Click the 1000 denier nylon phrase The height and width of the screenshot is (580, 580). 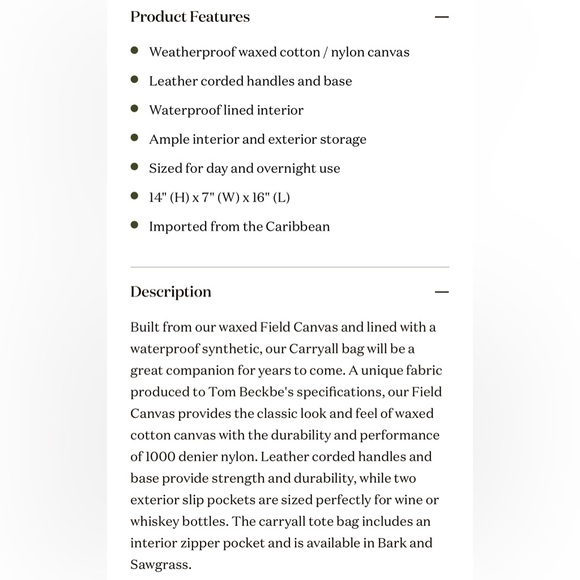(x=200, y=457)
